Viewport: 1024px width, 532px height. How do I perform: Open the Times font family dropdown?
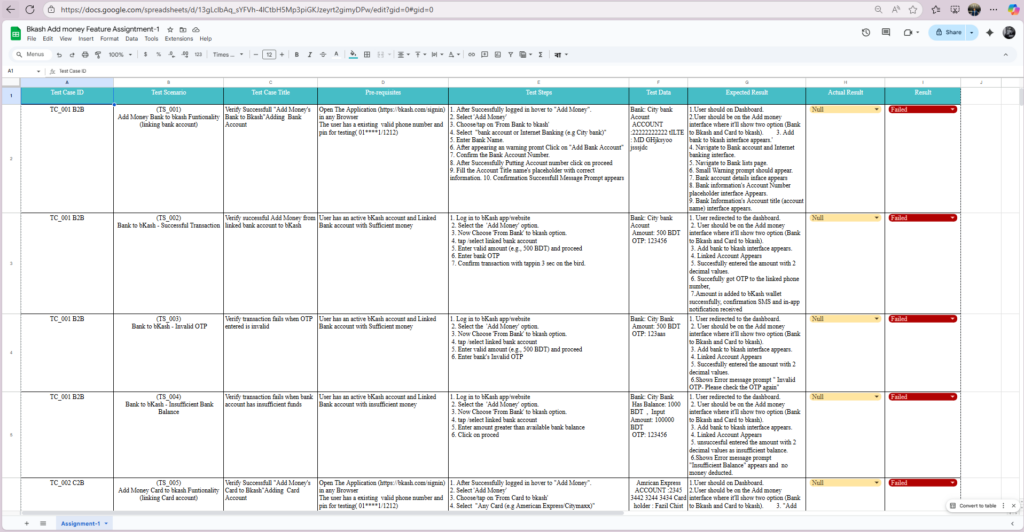point(228,55)
